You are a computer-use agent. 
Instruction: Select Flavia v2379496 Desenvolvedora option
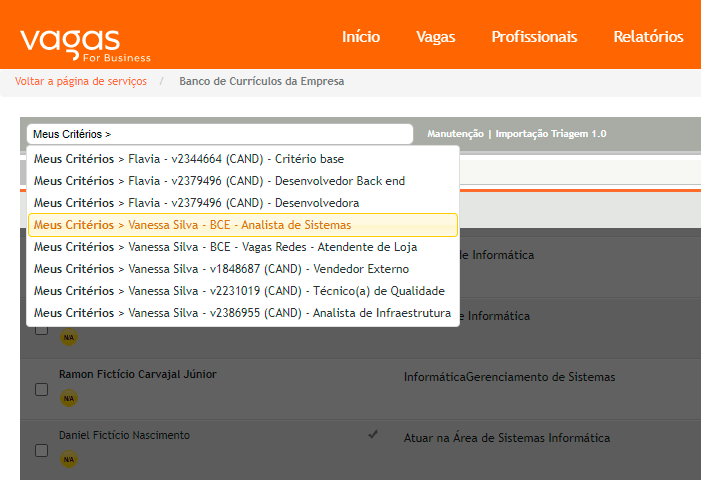(243, 202)
